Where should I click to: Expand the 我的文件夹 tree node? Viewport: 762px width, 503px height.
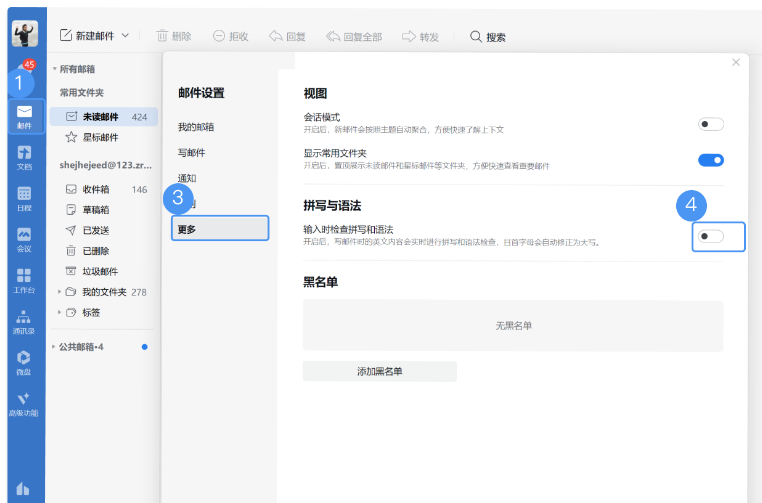[x=60, y=292]
